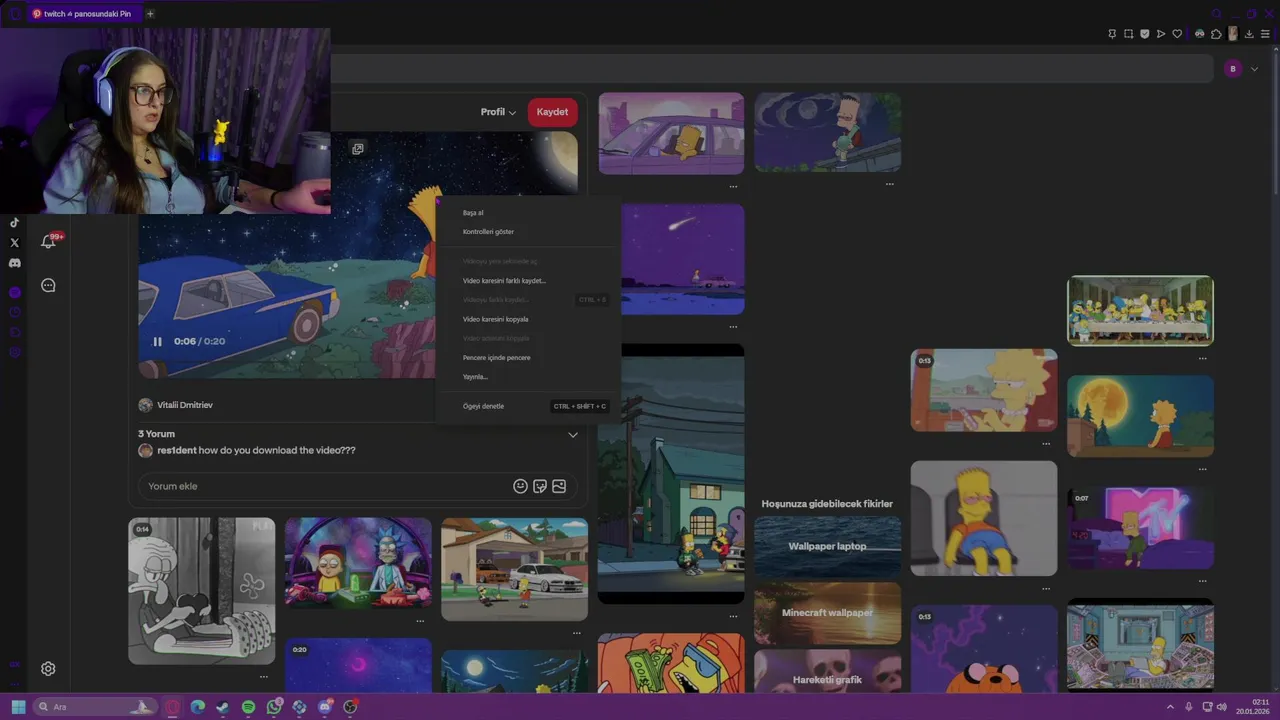This screenshot has height=720, width=1280.
Task: Open the Squidward black-and-white pin
Action: pyautogui.click(x=201, y=591)
